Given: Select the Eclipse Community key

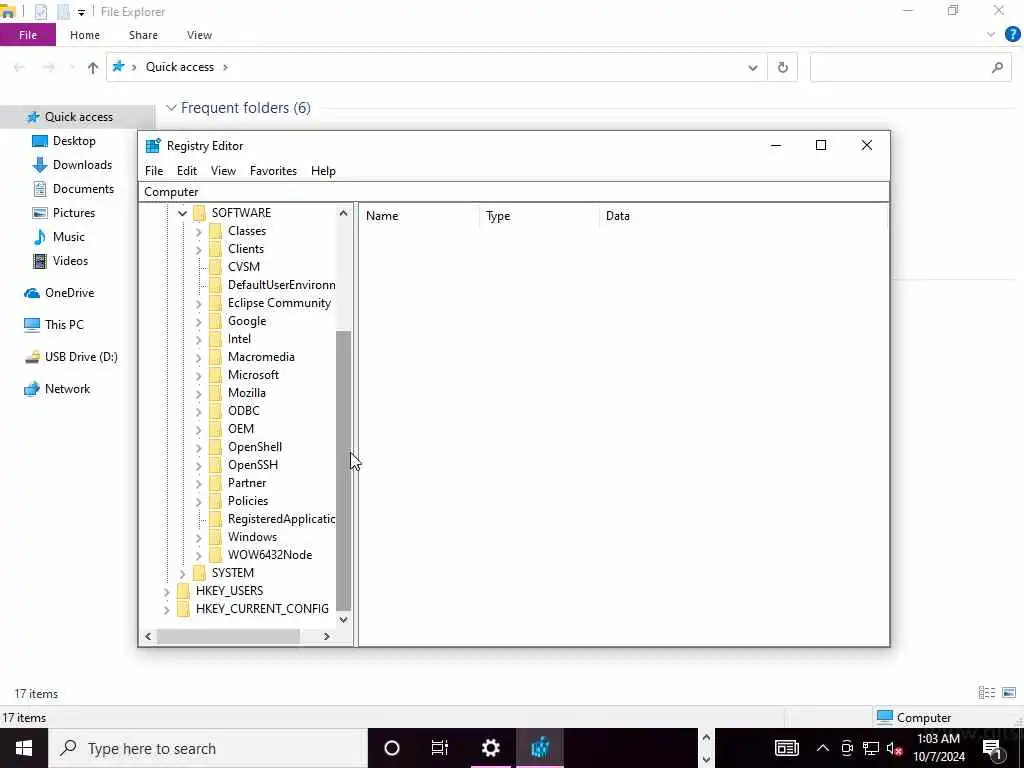Looking at the screenshot, I should [280, 303].
